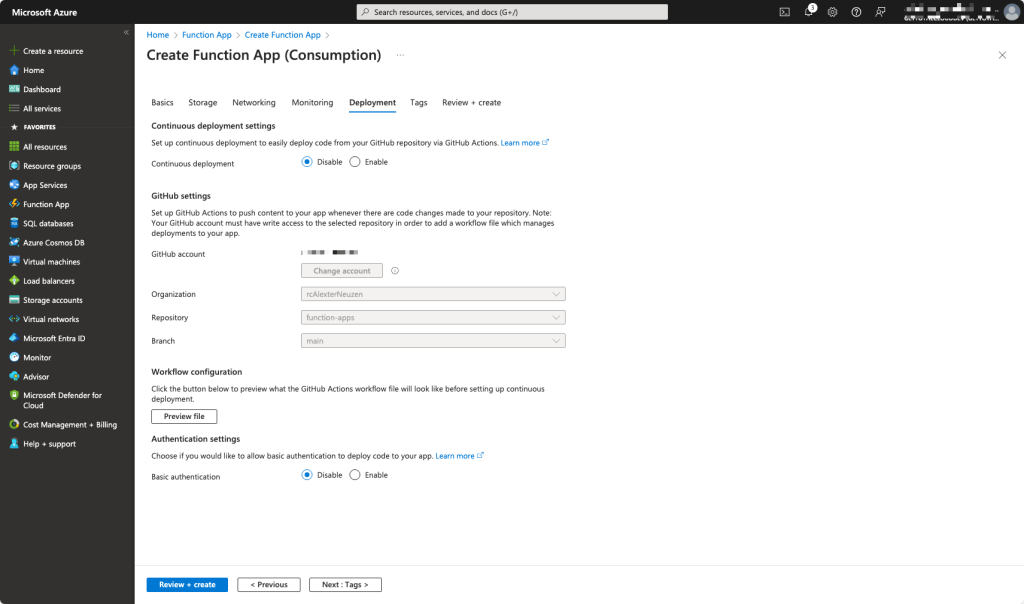Click the Function App breadcrumb link
The height and width of the screenshot is (604, 1024).
pyautogui.click(x=206, y=35)
